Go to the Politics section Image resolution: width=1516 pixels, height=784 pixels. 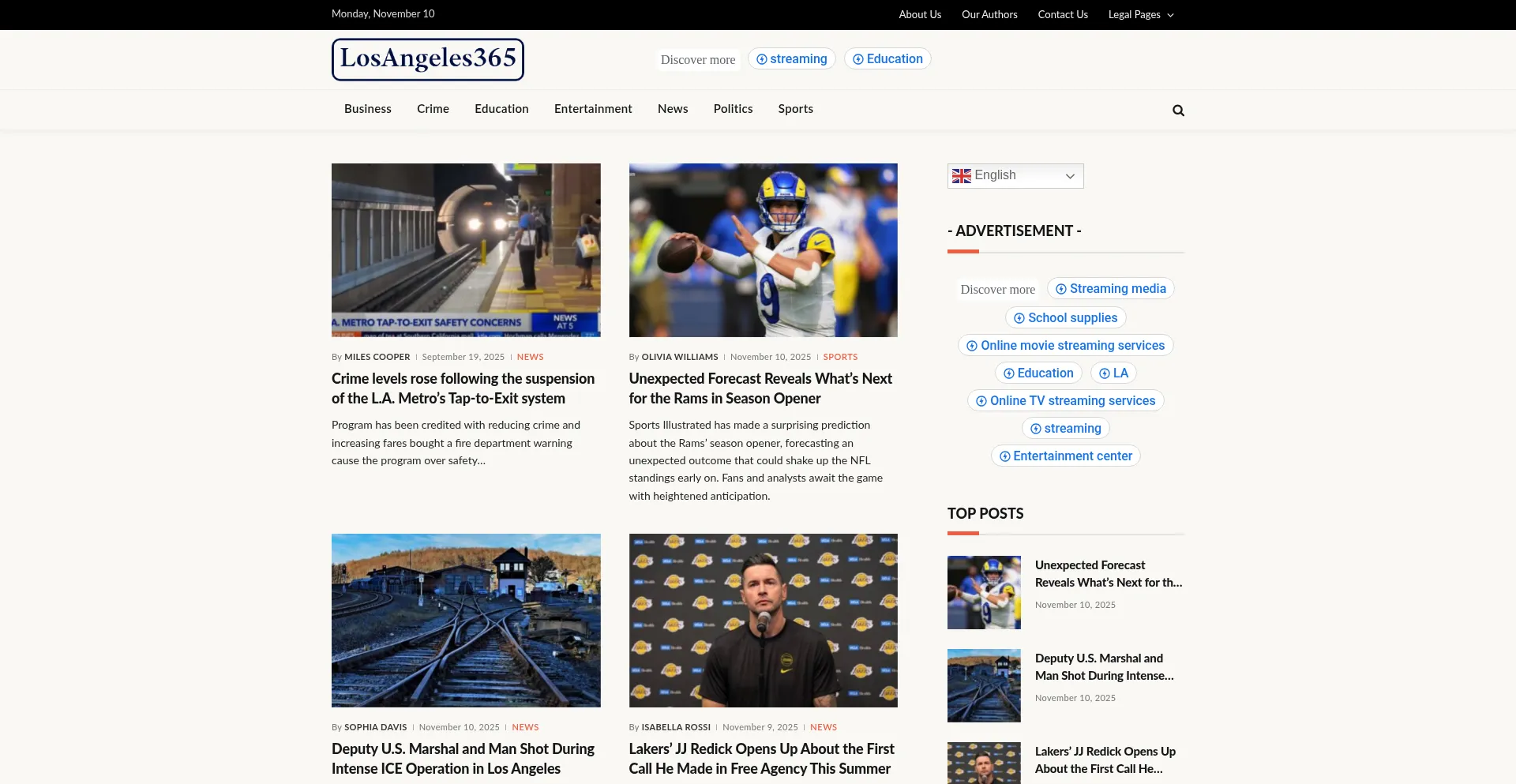733,109
